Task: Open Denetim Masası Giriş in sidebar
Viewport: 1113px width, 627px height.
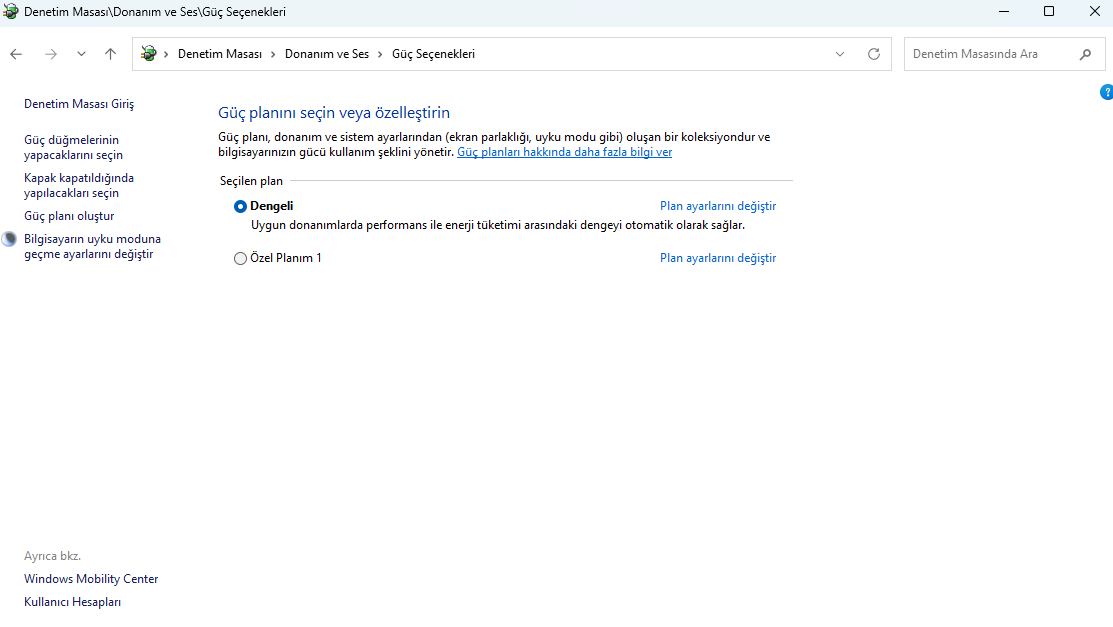Action: (x=78, y=104)
